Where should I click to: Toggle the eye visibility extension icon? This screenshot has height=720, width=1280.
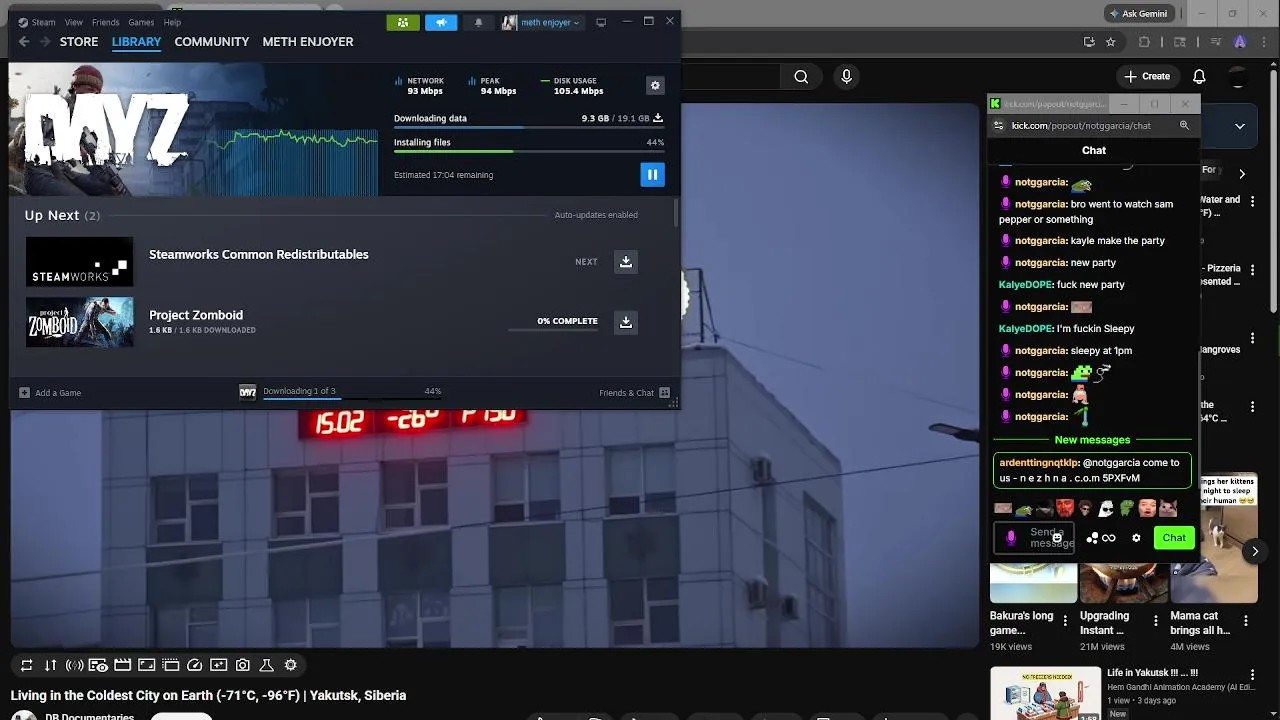coord(98,665)
